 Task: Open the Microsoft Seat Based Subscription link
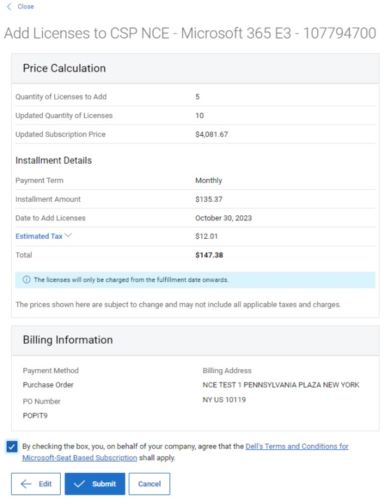80,458
